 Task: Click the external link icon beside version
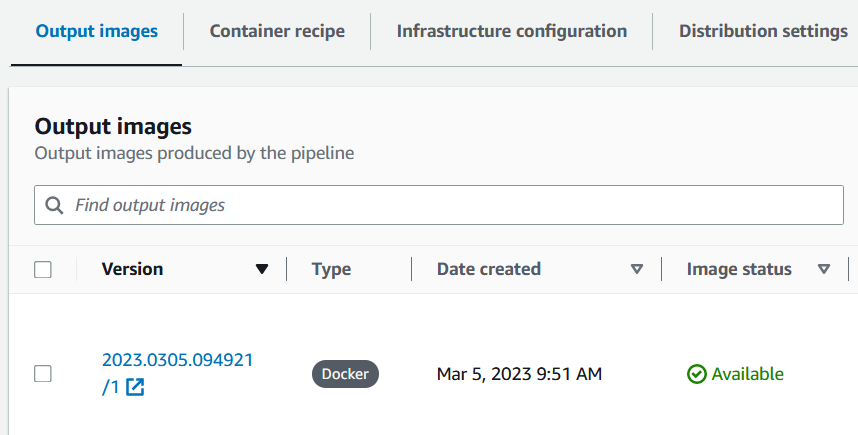(135, 388)
